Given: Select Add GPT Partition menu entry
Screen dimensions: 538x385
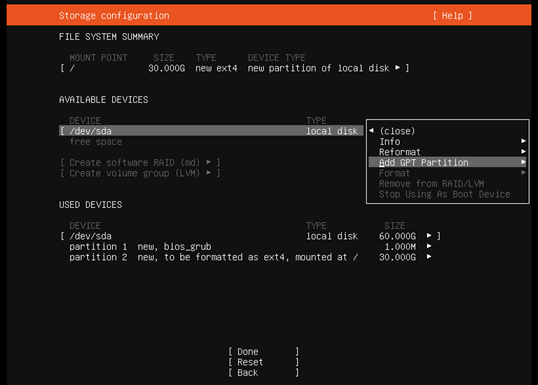Looking at the screenshot, I should click(447, 162).
